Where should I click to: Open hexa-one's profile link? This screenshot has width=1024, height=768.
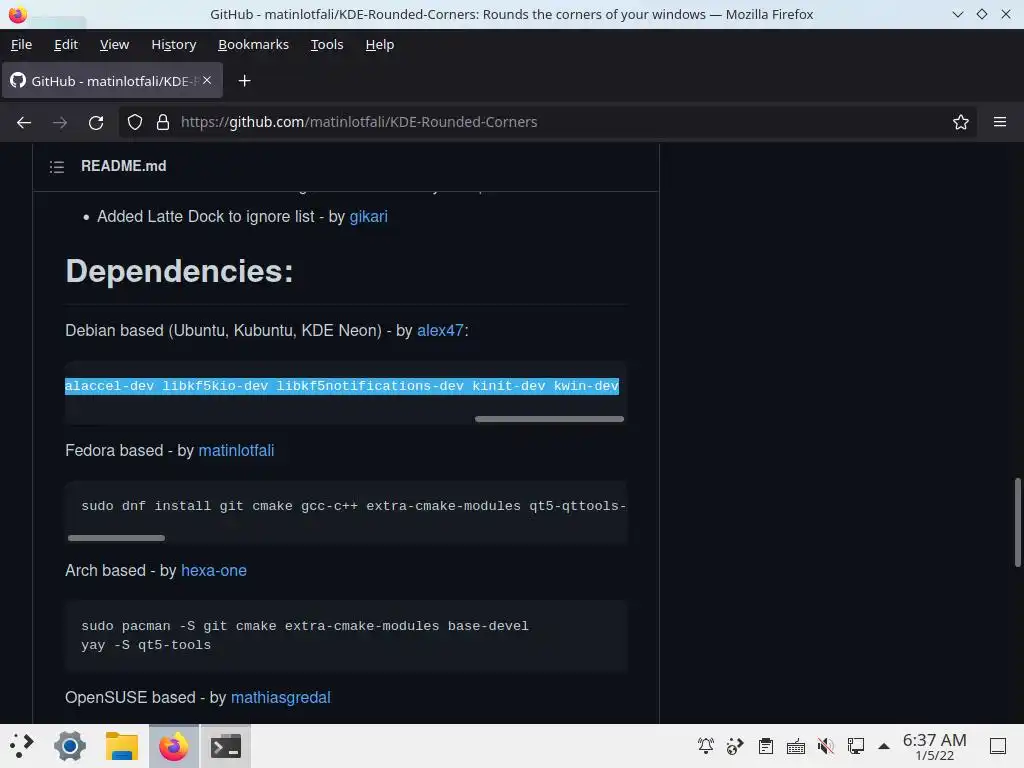pyautogui.click(x=214, y=571)
